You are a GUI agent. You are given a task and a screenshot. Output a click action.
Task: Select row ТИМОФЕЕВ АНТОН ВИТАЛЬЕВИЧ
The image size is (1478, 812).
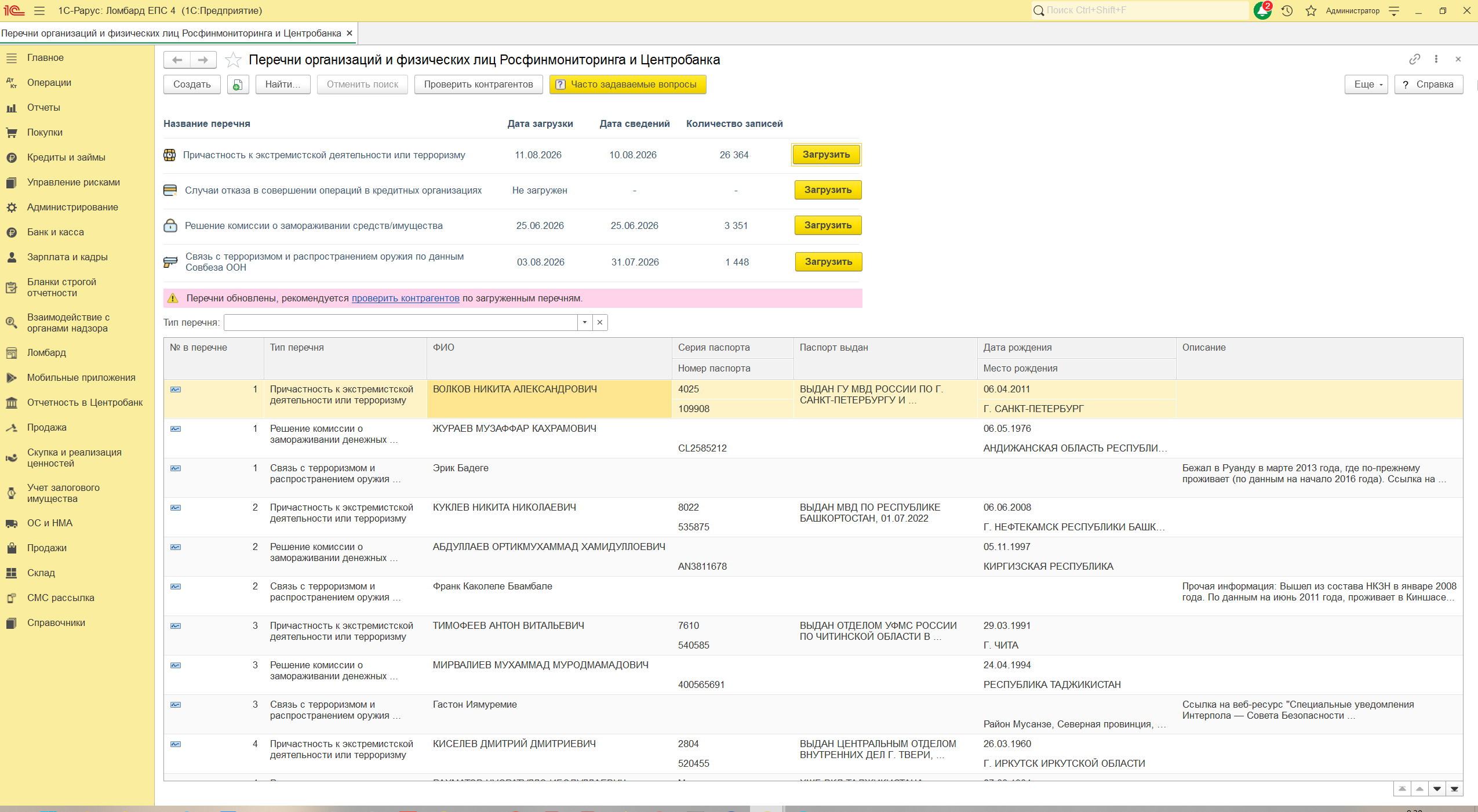[813, 636]
